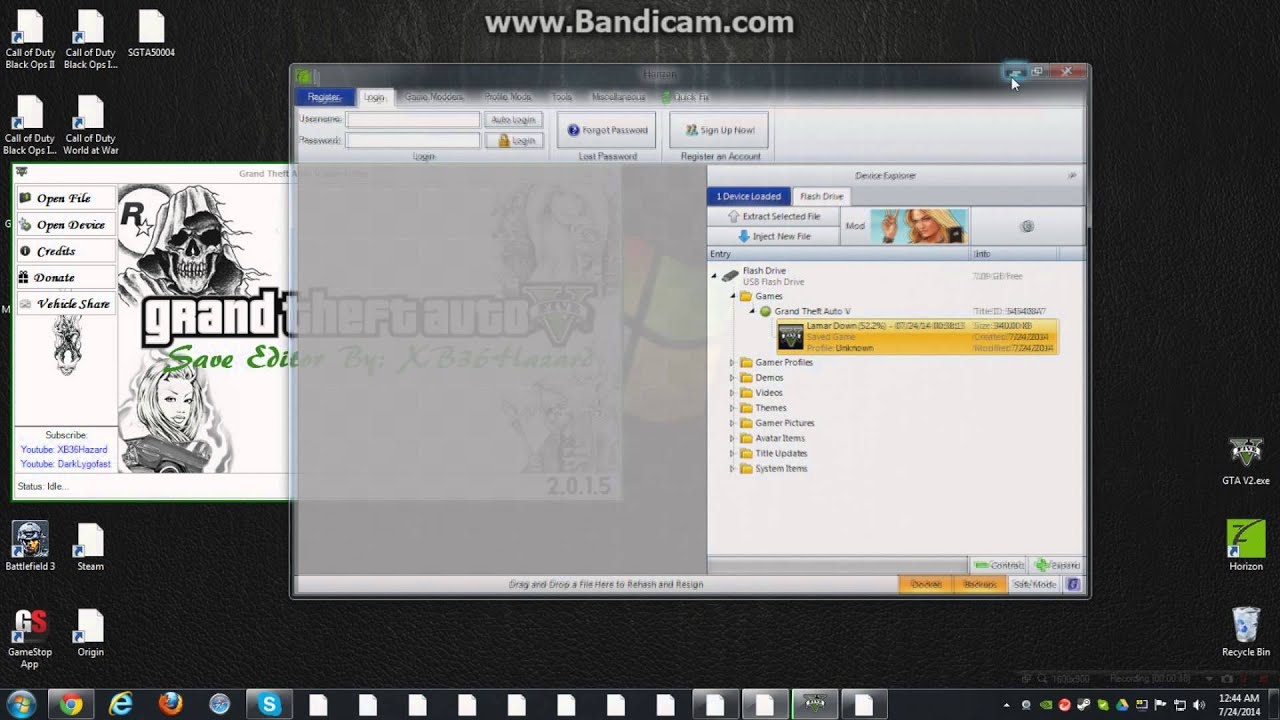Open the Youtube: XB36Hazard link
The image size is (1280, 720).
[64, 450]
